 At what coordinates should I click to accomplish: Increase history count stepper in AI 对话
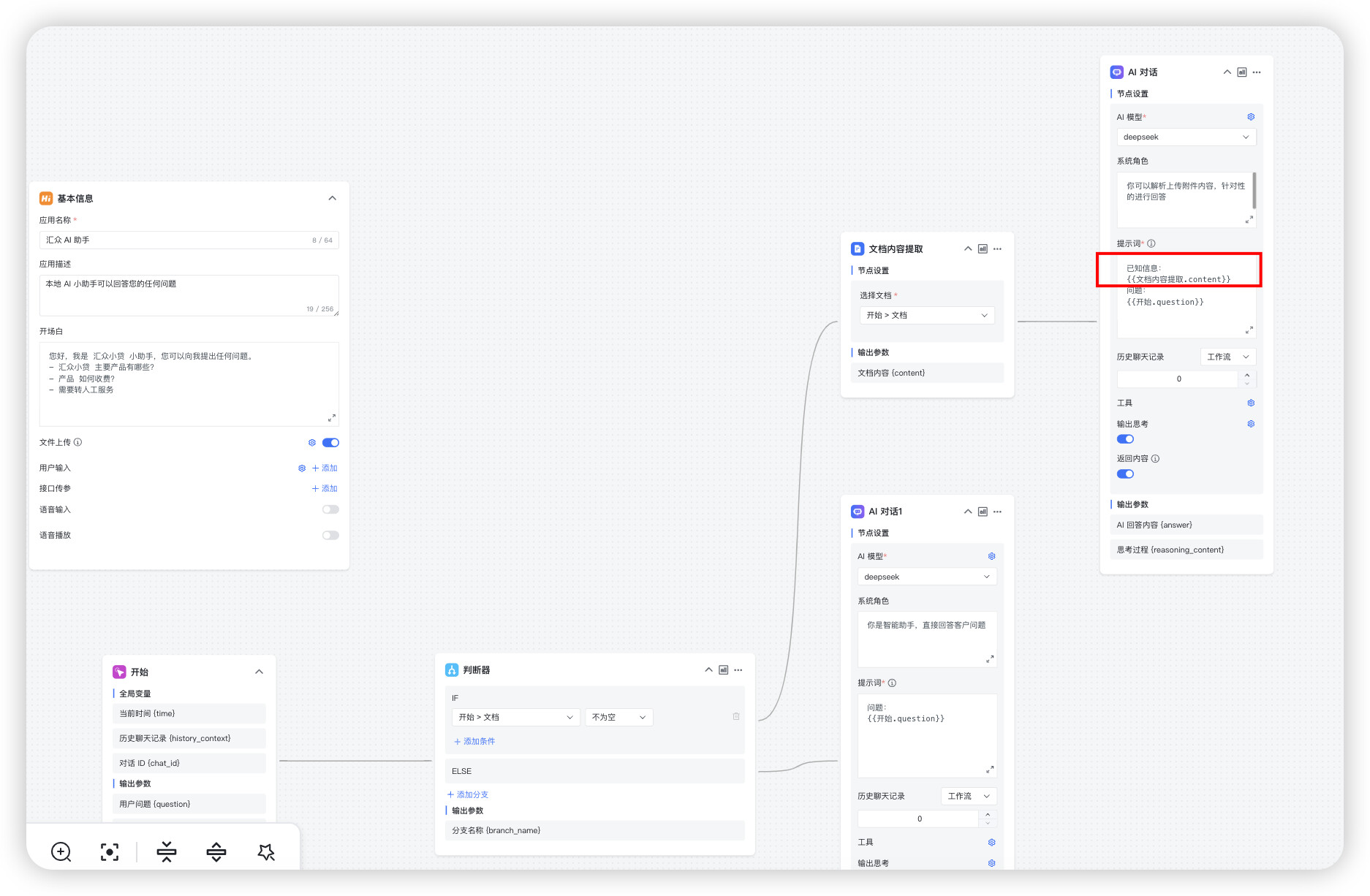1247,375
